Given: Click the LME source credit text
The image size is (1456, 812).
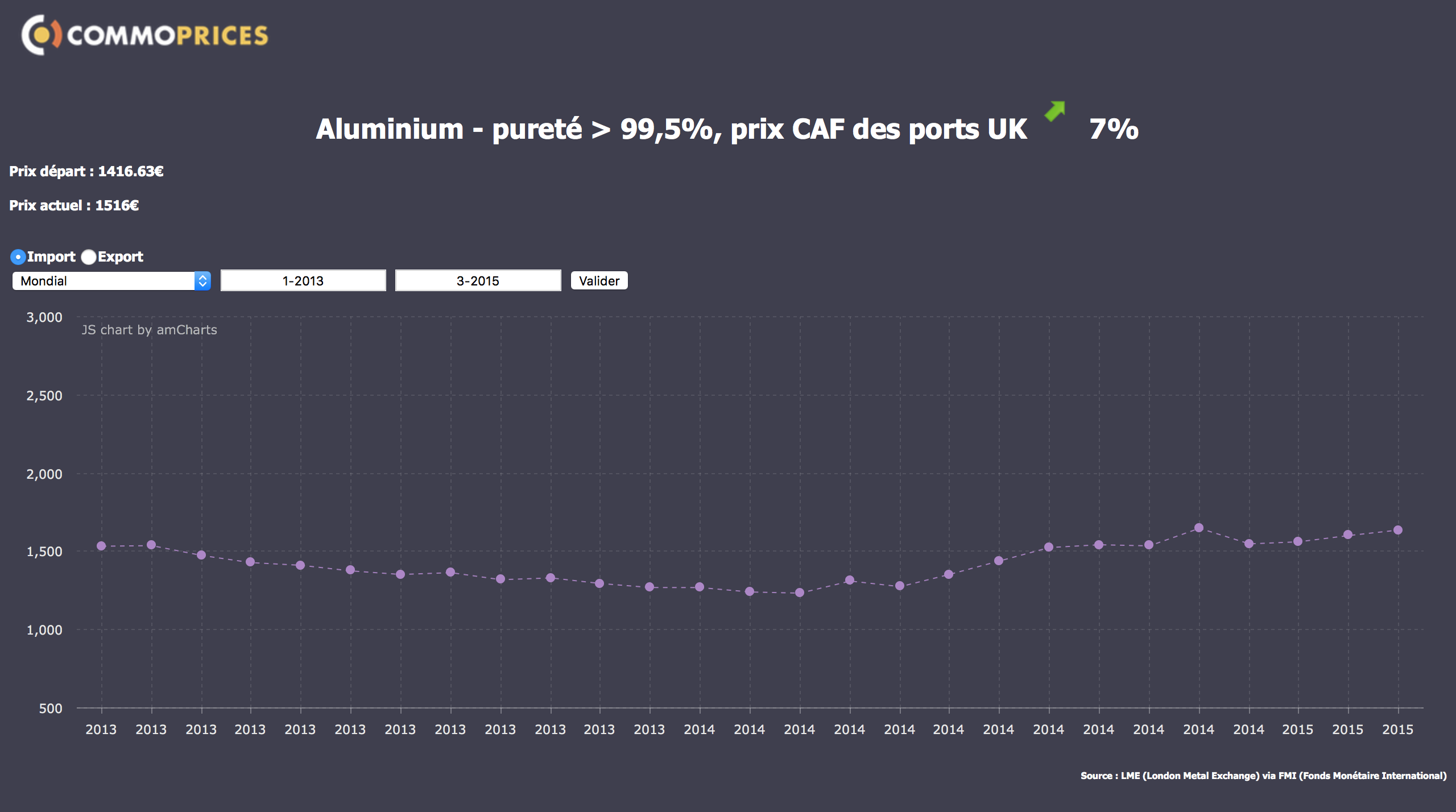Looking at the screenshot, I should [1263, 776].
